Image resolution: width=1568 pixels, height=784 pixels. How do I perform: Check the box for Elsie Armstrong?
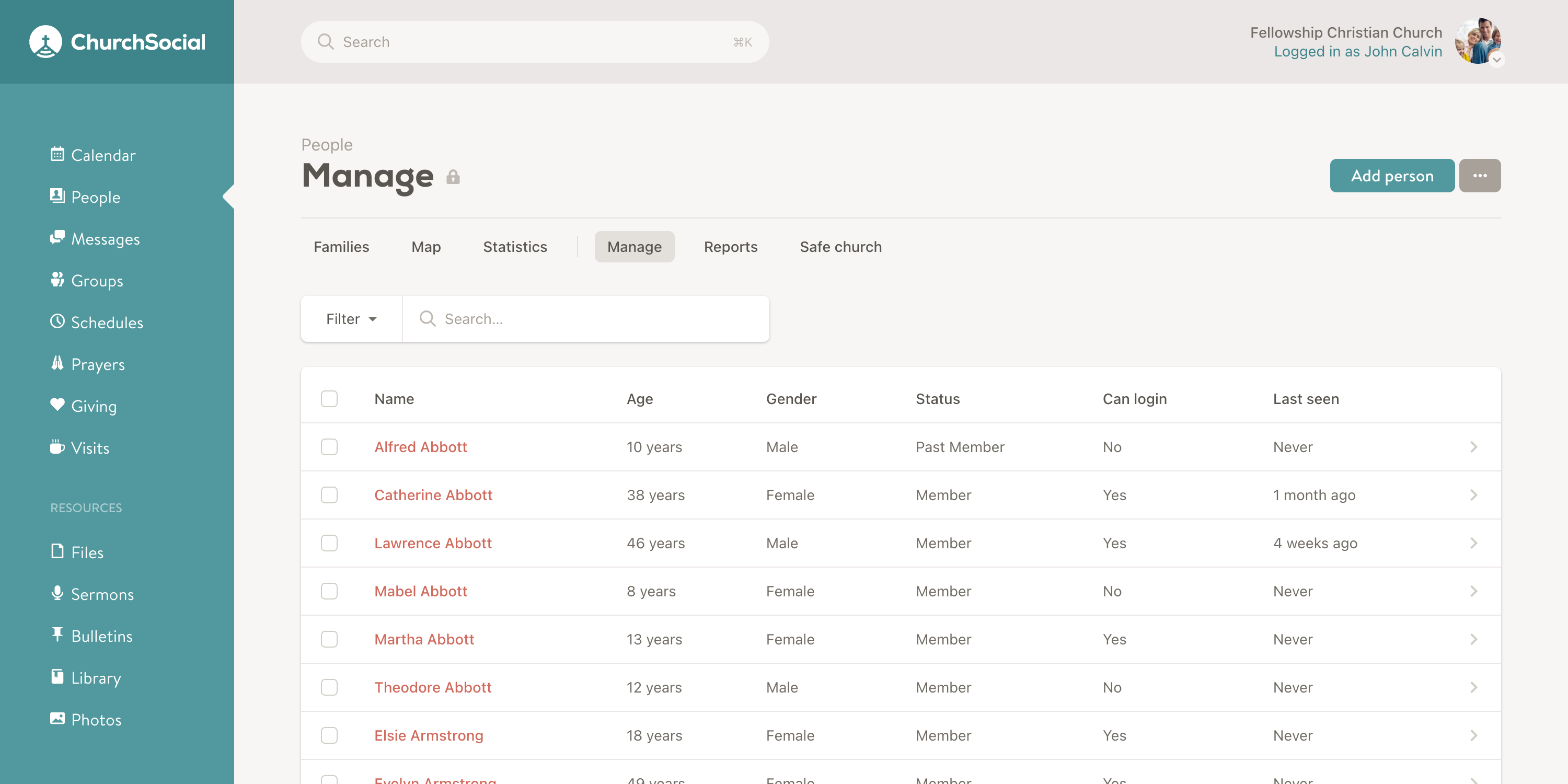coord(329,735)
